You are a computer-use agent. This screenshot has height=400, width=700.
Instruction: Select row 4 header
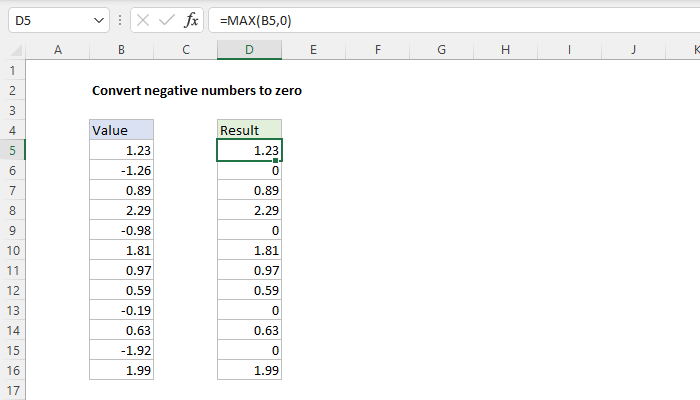(x=12, y=130)
